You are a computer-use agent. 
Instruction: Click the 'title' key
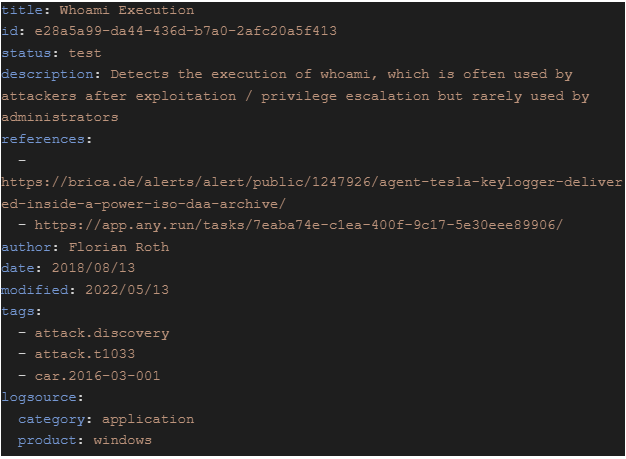pyautogui.click(x=22, y=10)
